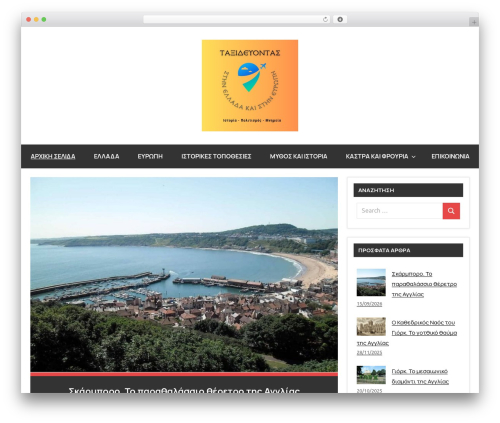Open the browser download indicator icon
The width and height of the screenshot is (500, 423).
340,20
